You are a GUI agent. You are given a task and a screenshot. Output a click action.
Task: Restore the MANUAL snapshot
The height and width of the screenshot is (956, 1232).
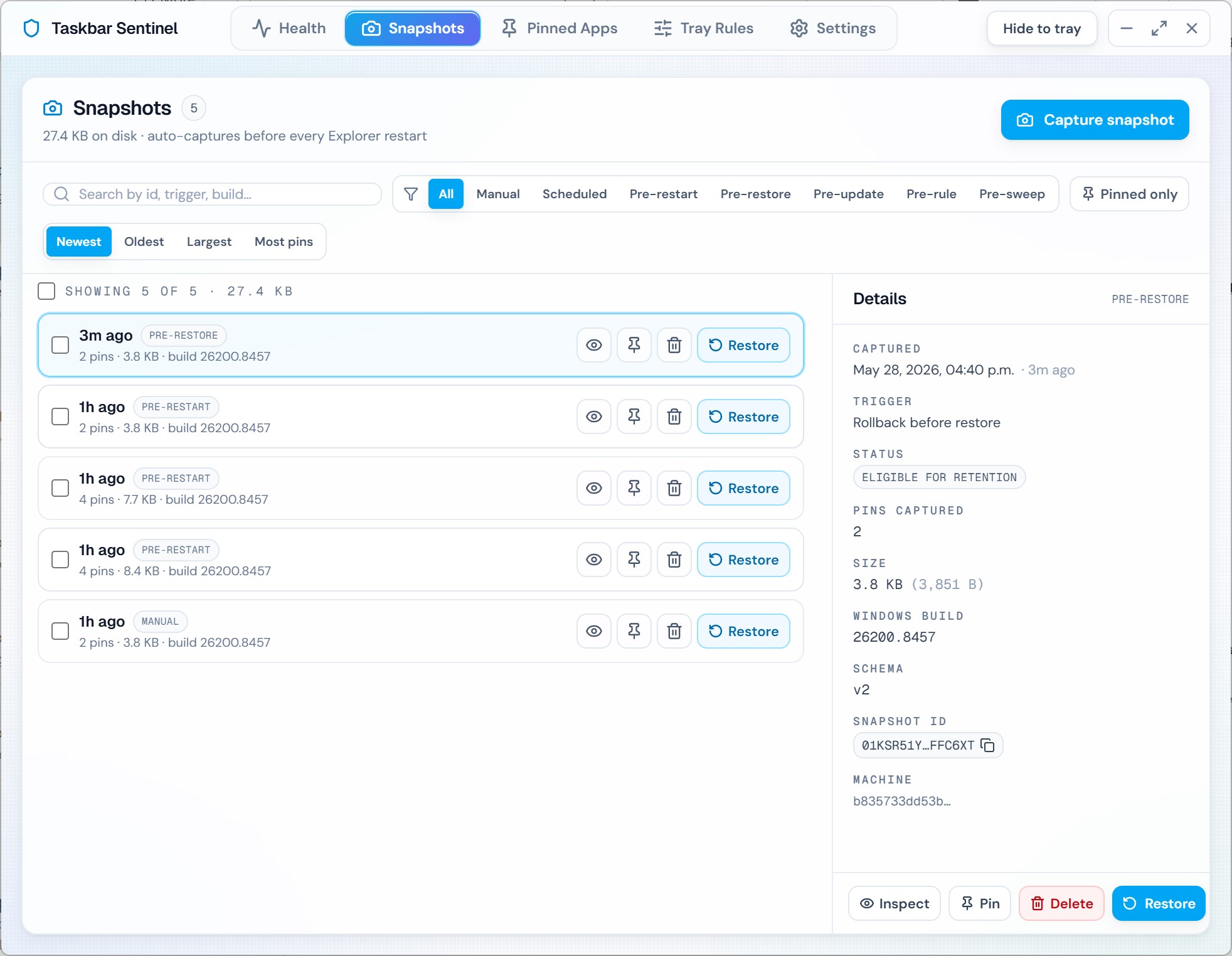tap(743, 631)
